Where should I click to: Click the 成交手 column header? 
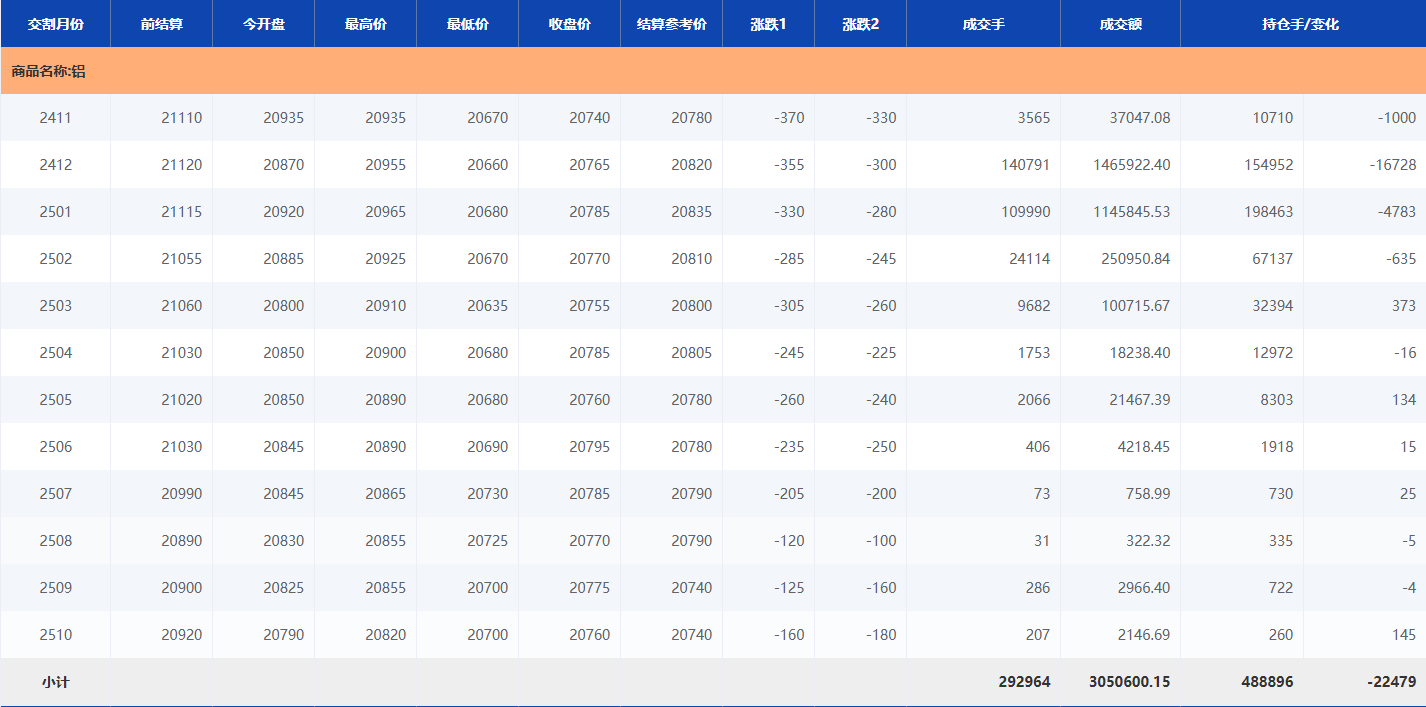coord(983,24)
